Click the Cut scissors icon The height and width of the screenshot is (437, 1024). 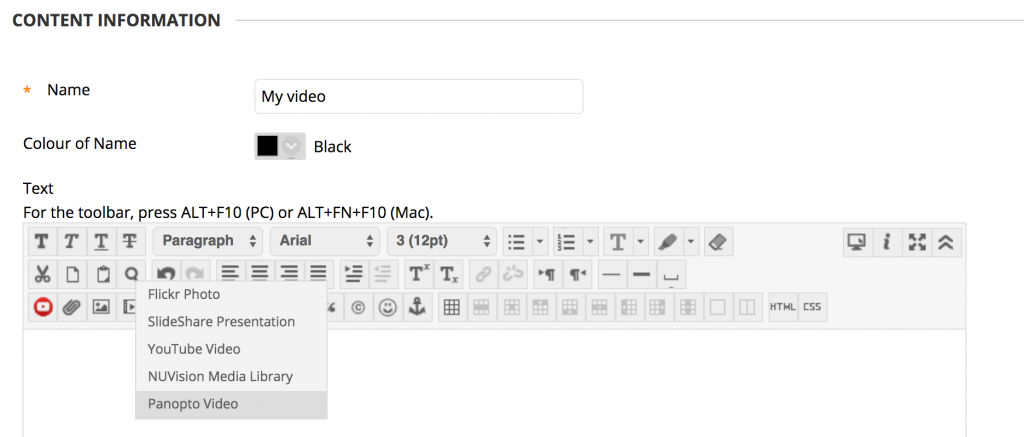tap(42, 274)
